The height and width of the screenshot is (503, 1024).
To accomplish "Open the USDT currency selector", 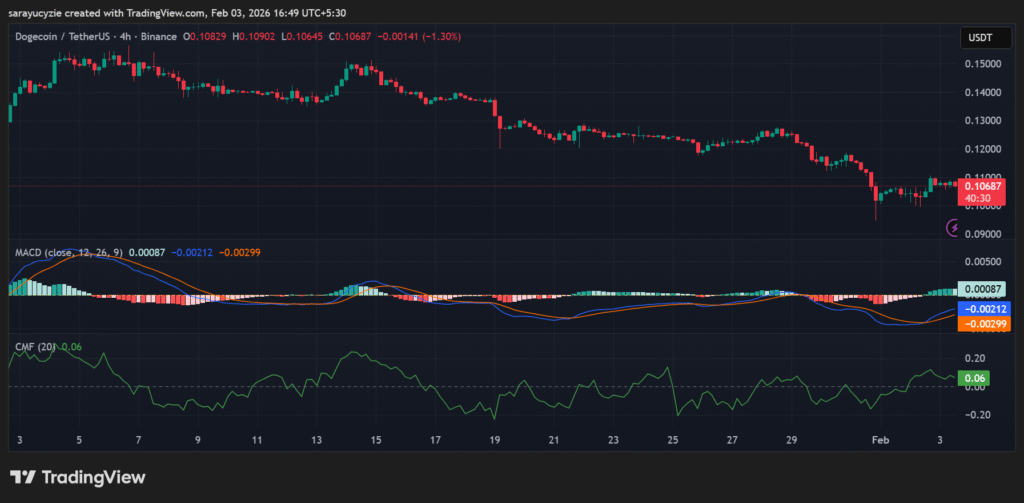I will [977, 37].
